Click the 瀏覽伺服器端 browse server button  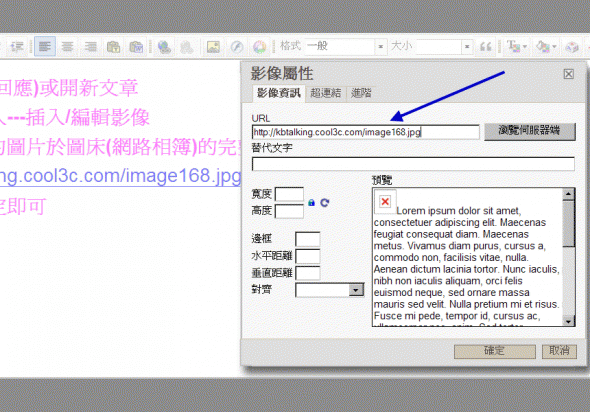tap(530, 131)
